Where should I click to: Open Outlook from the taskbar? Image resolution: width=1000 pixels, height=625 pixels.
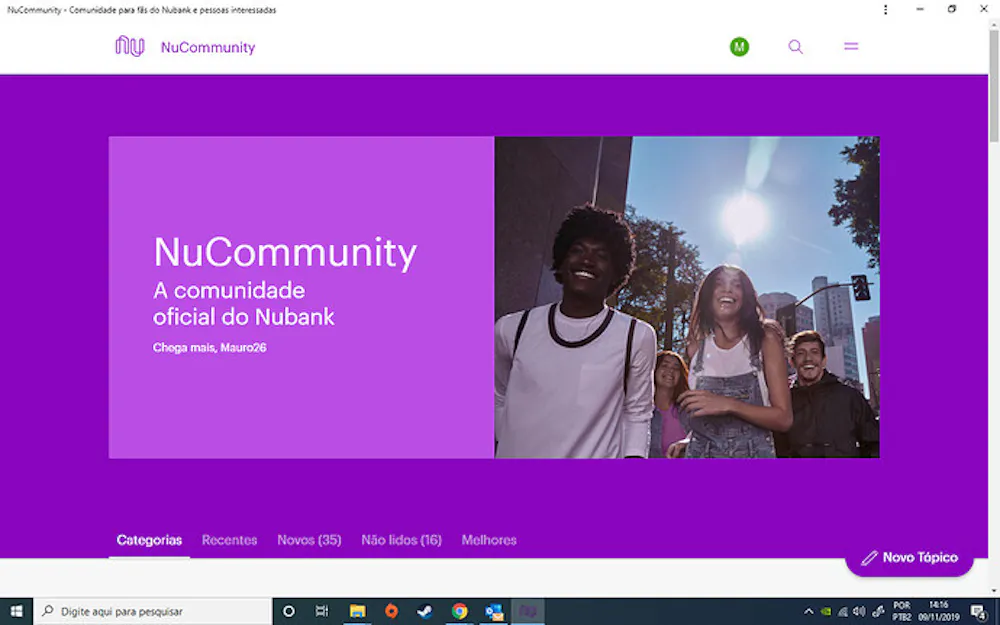pos(494,611)
